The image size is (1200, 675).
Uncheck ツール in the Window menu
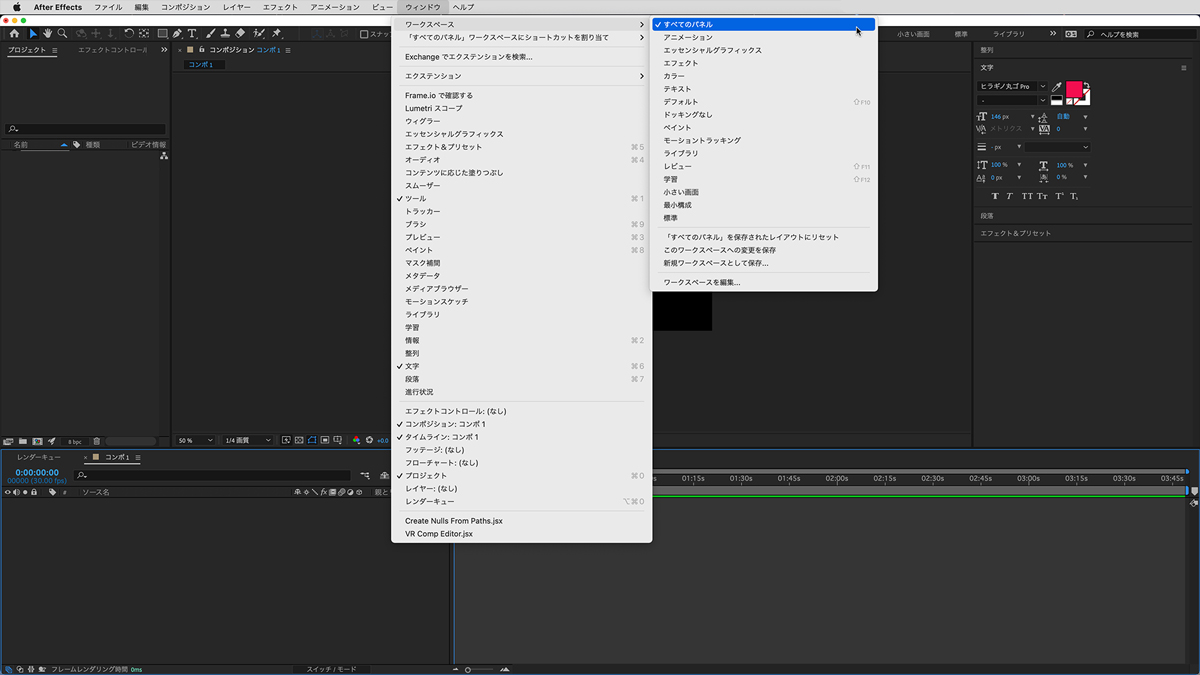(415, 199)
